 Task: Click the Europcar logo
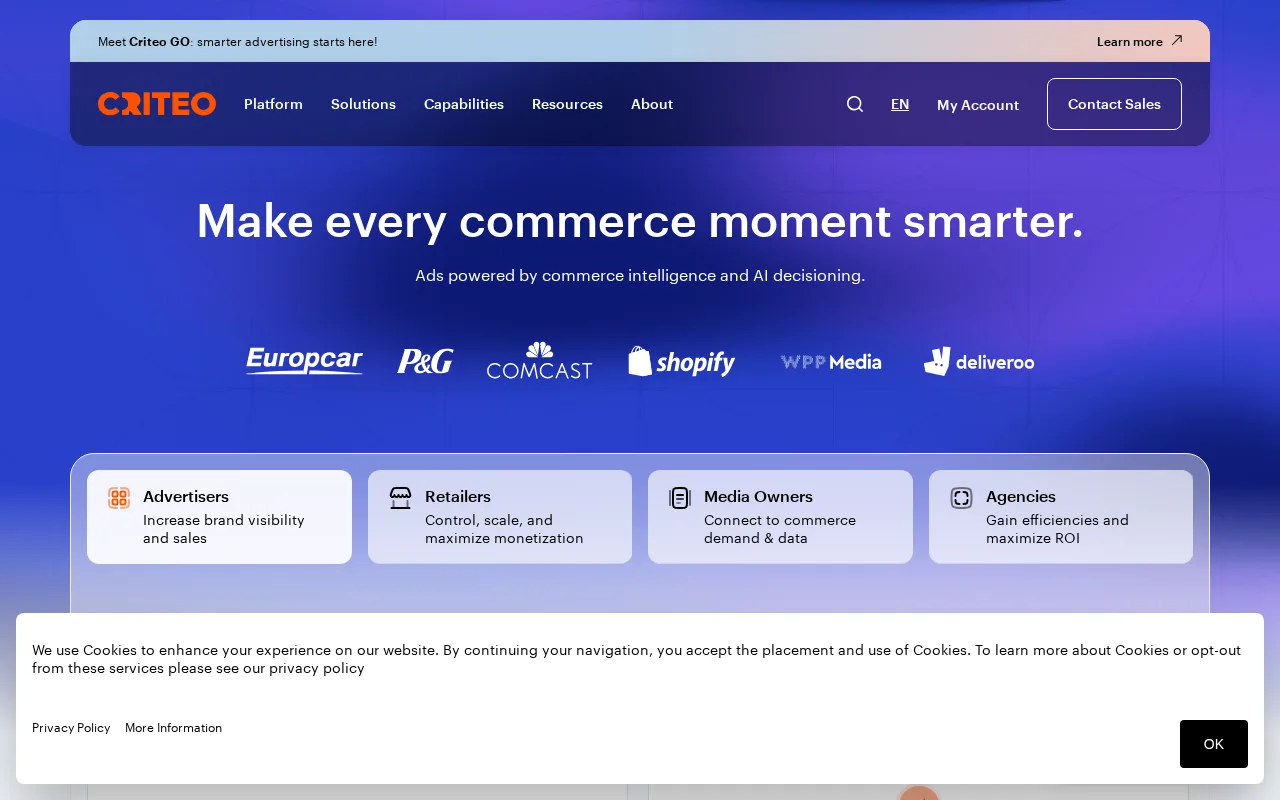coord(305,361)
